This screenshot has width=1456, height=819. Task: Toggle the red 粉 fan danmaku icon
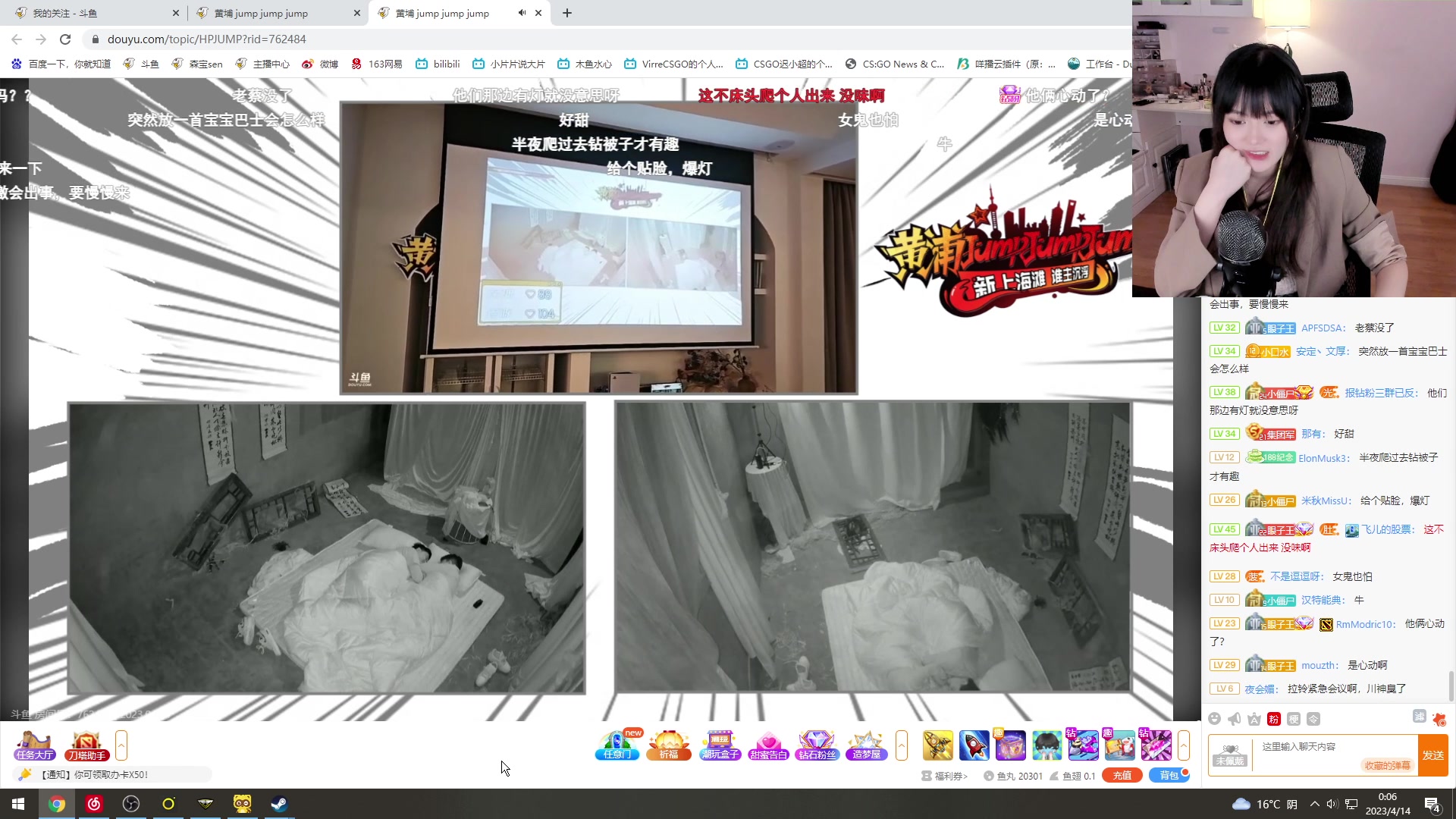coord(1274,719)
